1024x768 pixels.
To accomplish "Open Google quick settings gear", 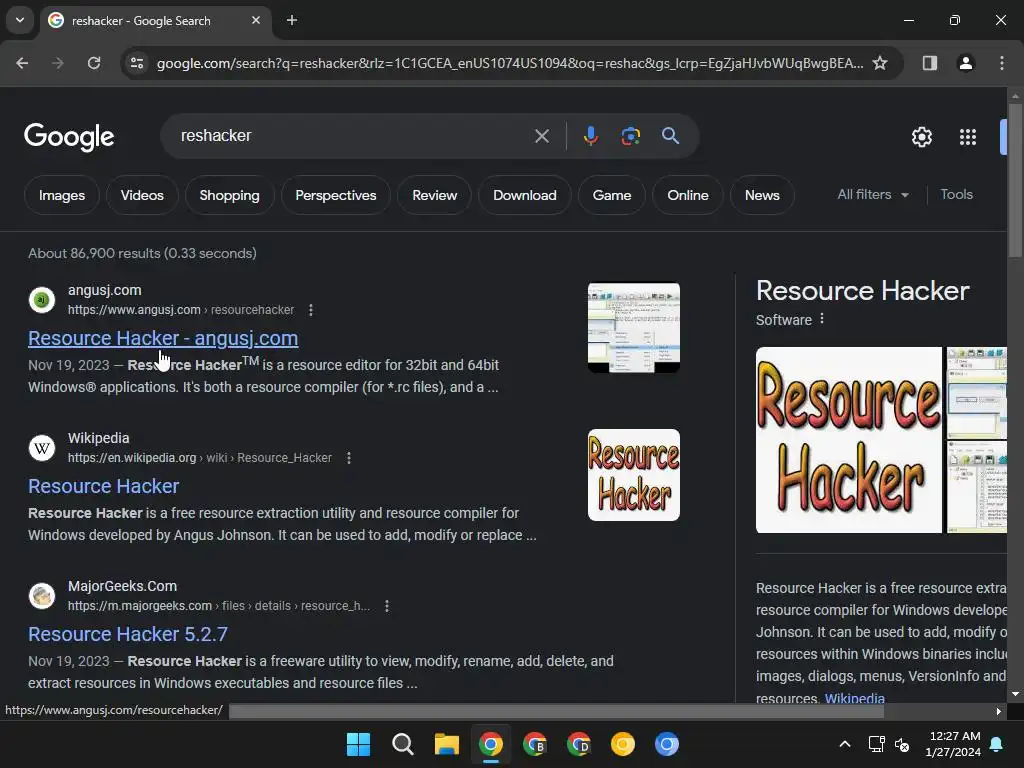I will click(x=922, y=137).
